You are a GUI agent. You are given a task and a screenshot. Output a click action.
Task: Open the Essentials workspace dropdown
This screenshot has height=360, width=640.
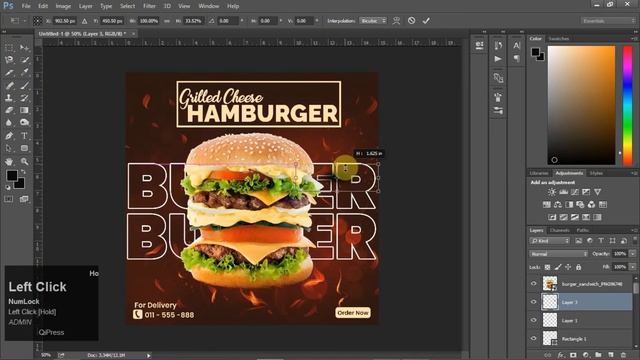pyautogui.click(x=608, y=21)
